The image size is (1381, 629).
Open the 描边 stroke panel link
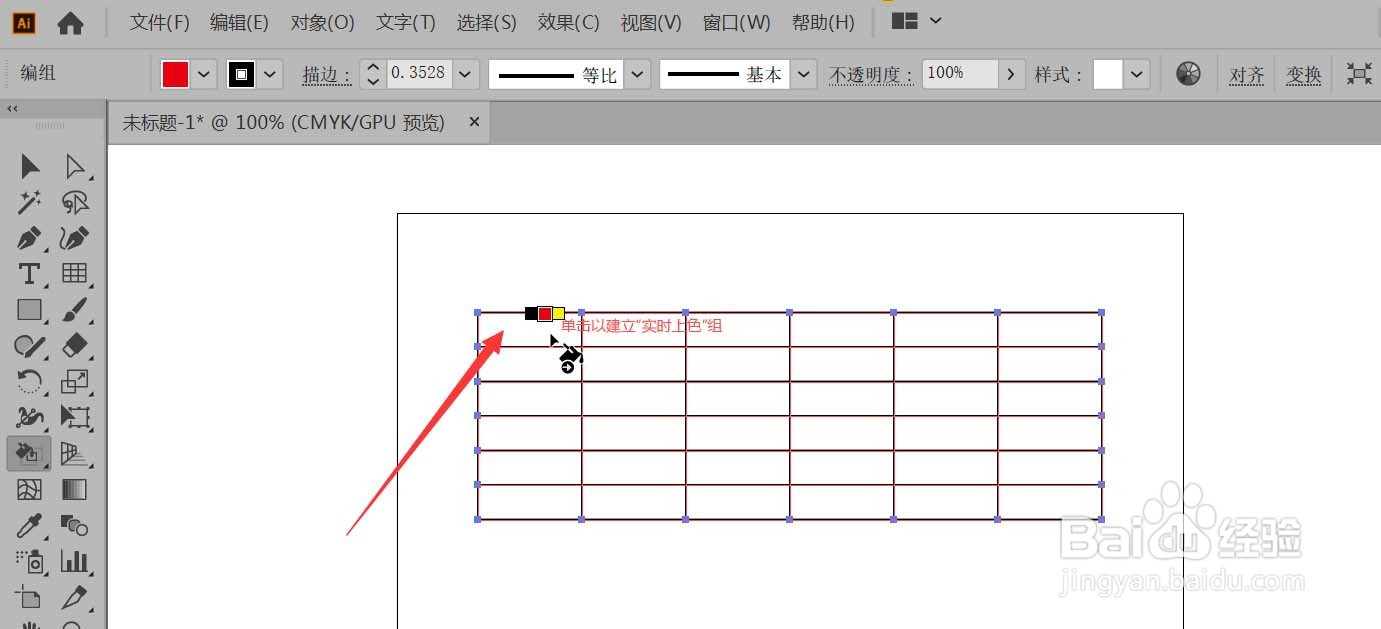(327, 75)
